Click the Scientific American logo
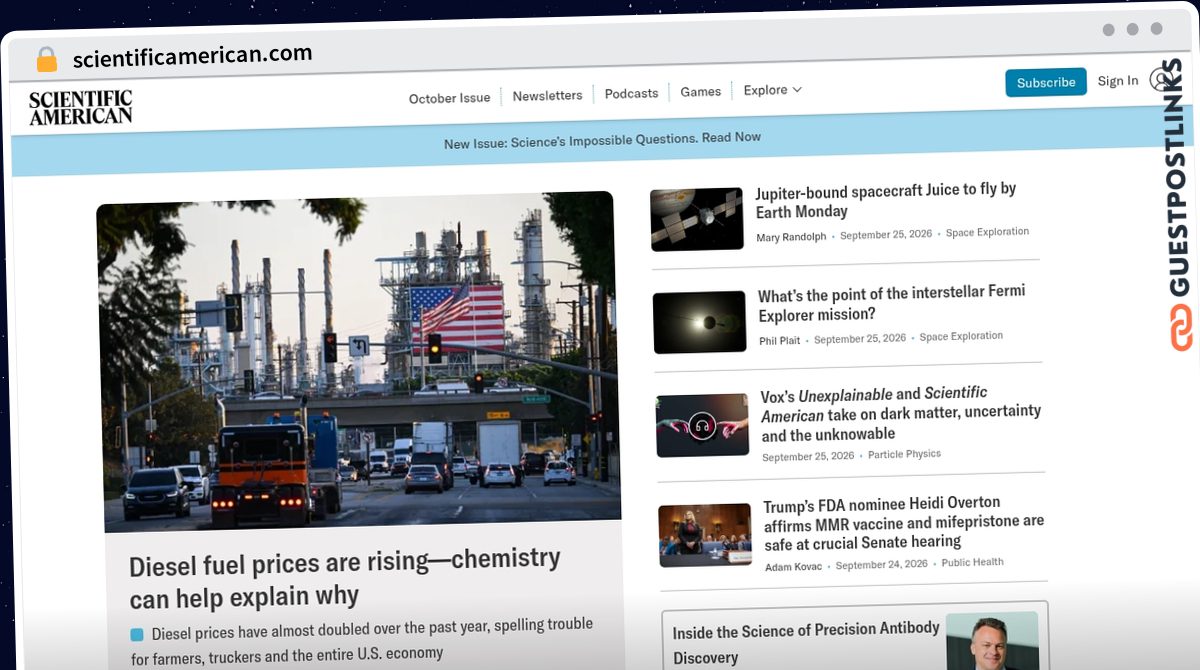 coord(81,107)
